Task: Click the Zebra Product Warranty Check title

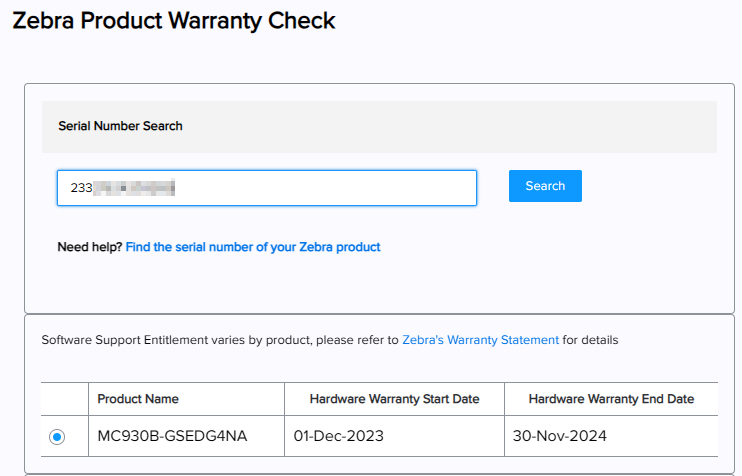Action: coord(174,20)
